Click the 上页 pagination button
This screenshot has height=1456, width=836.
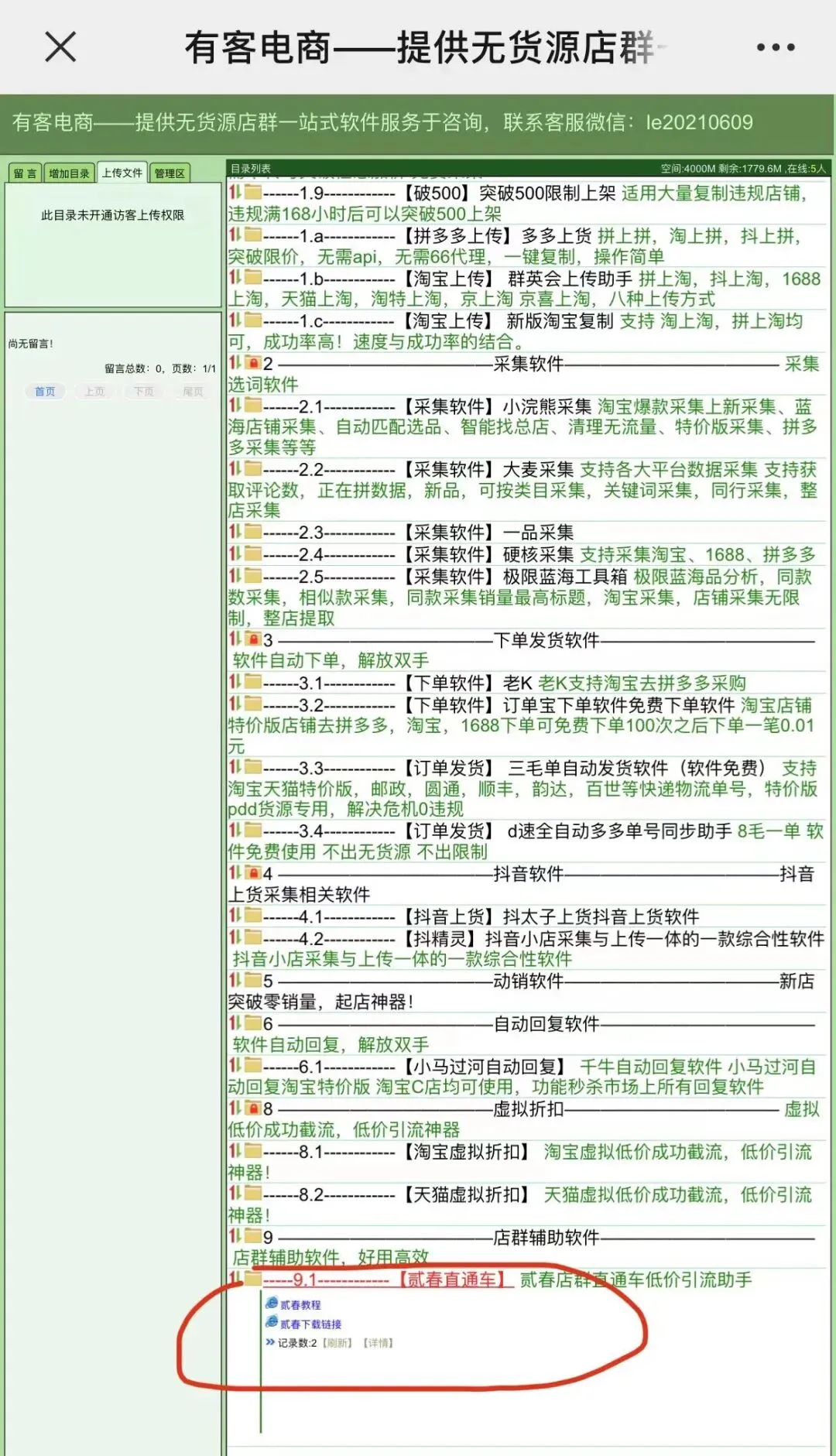[x=94, y=392]
